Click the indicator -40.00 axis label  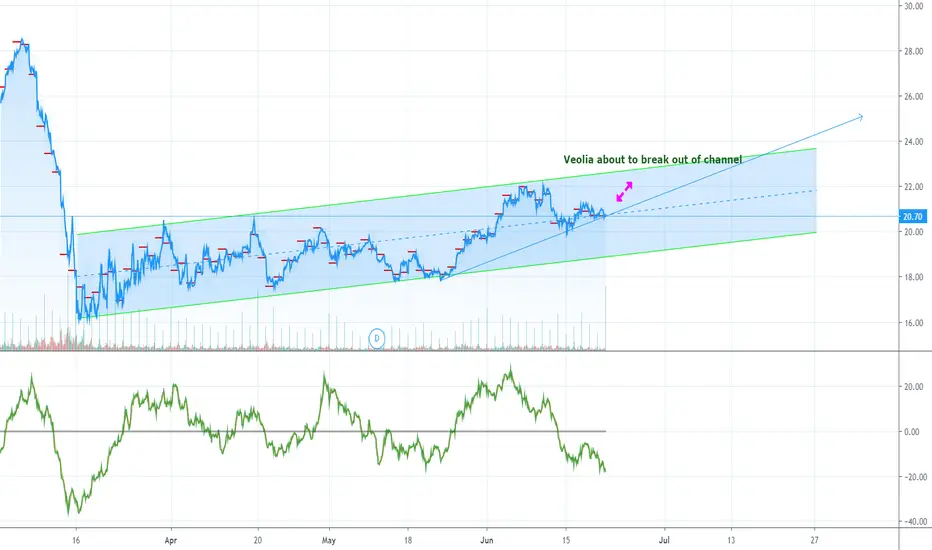pos(915,522)
